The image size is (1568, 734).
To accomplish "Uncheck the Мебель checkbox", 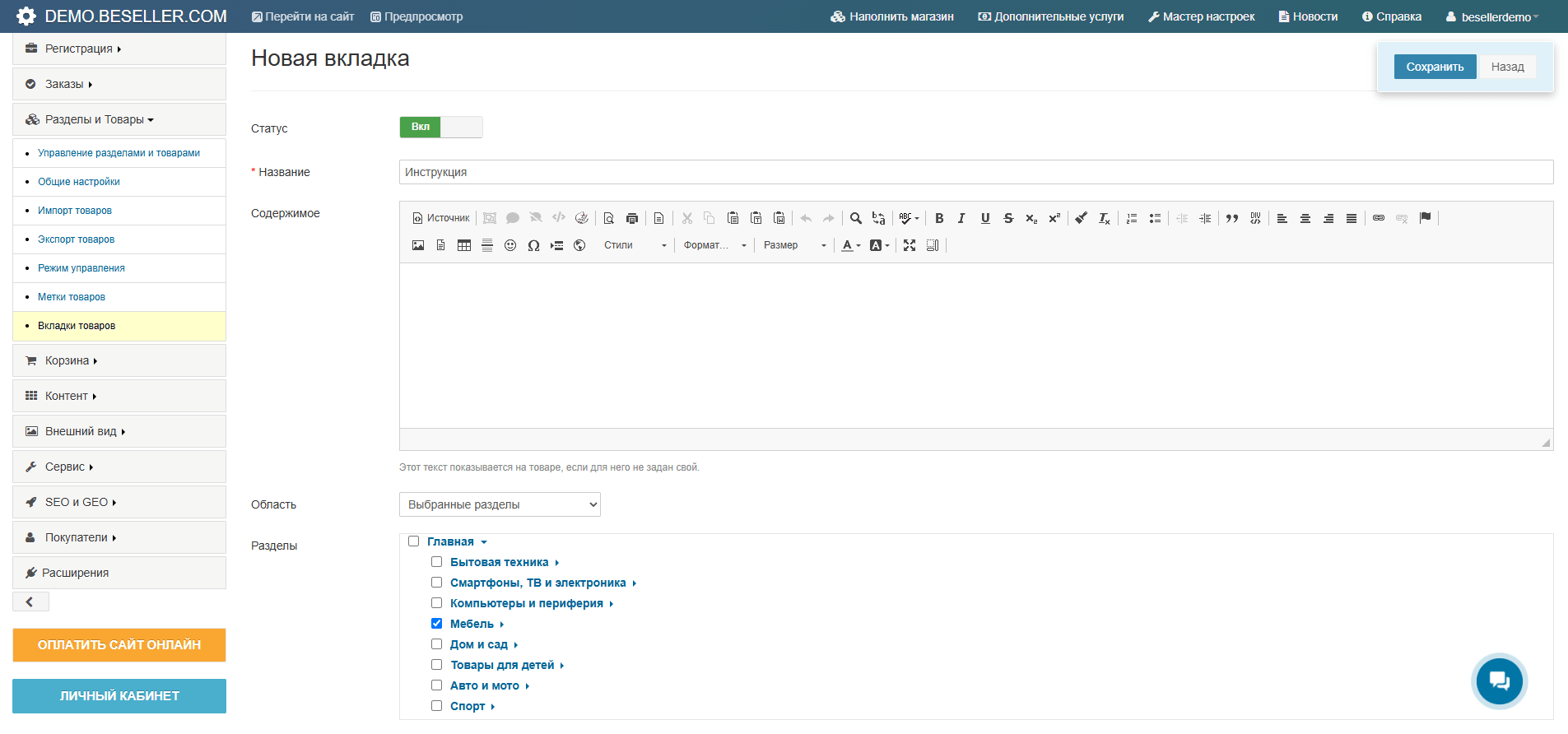I will [x=437, y=624].
